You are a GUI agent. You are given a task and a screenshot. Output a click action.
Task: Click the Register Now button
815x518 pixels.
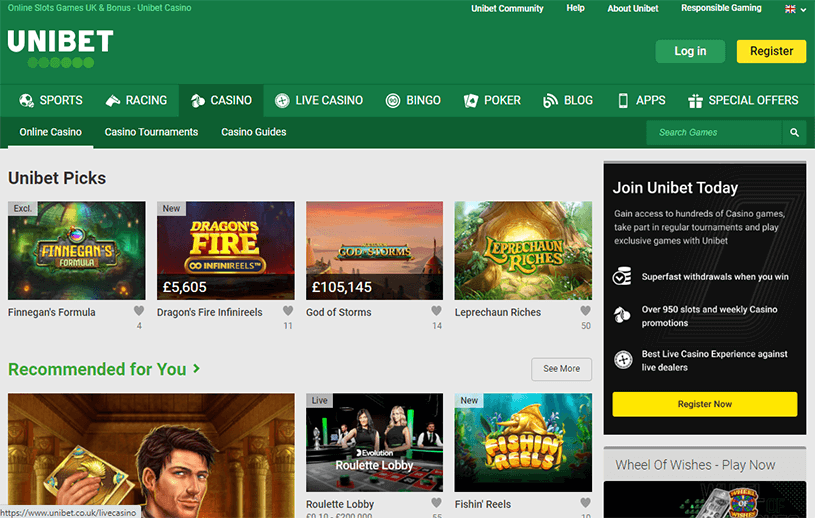[705, 404]
